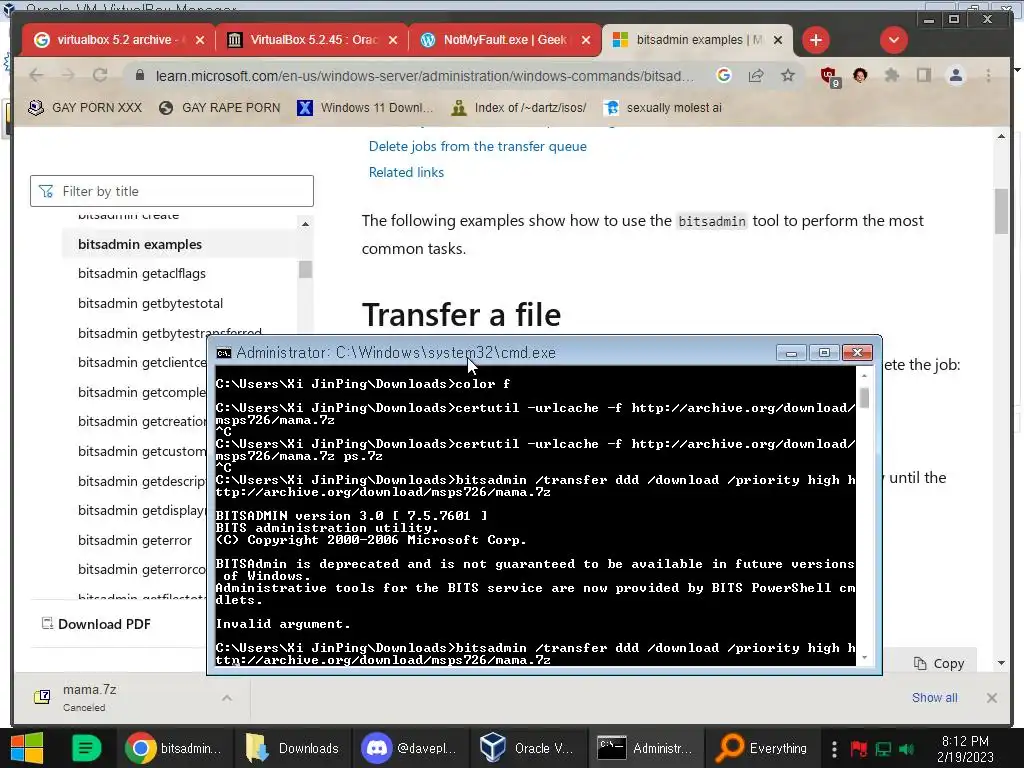Click the forward navigation arrow

(68, 75)
